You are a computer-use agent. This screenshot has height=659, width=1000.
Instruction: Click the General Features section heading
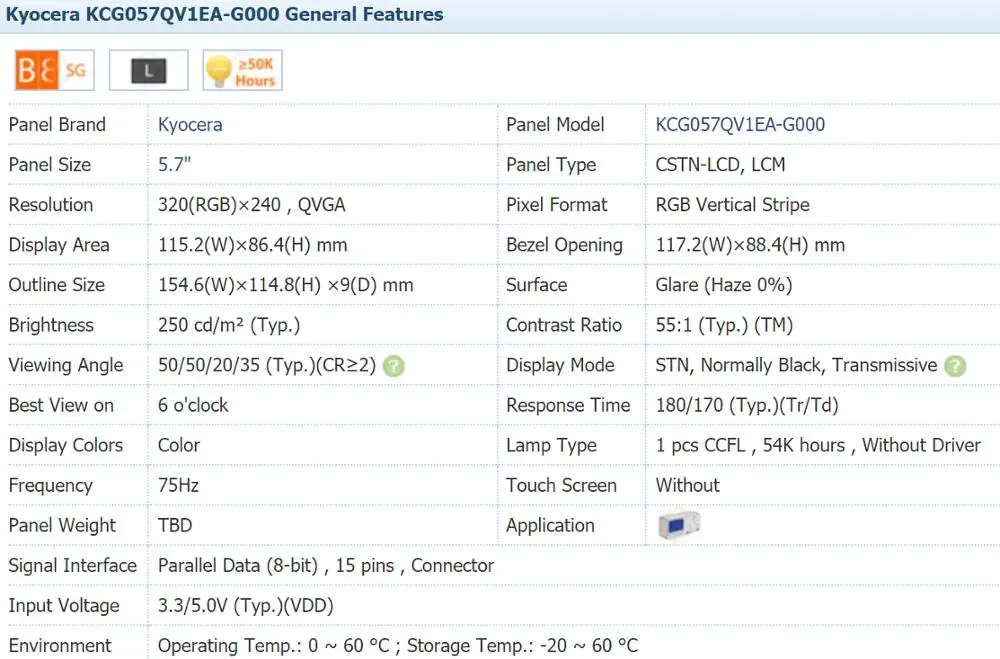point(225,15)
